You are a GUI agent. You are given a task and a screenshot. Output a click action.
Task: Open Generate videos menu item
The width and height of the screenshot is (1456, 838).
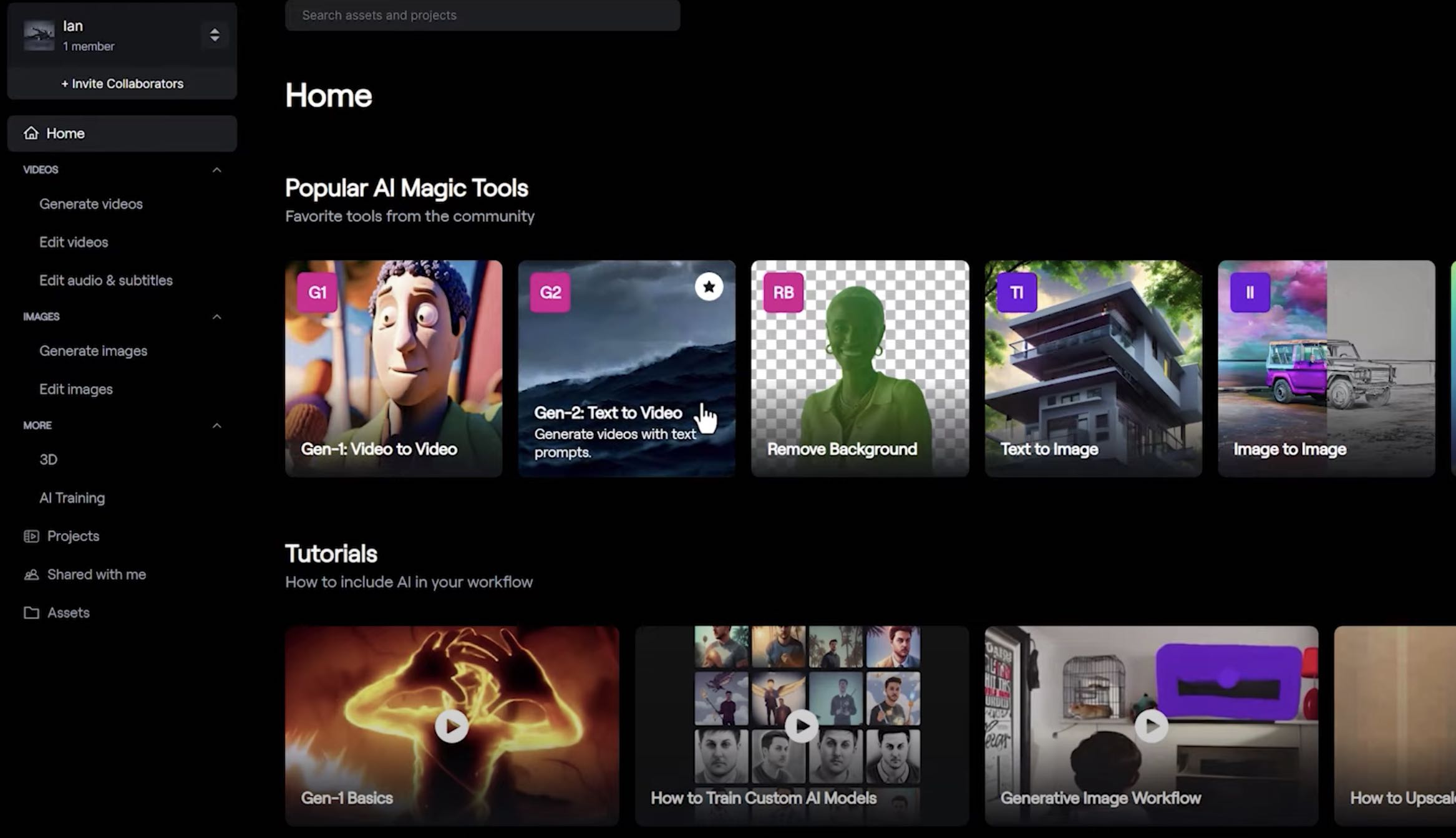point(91,204)
